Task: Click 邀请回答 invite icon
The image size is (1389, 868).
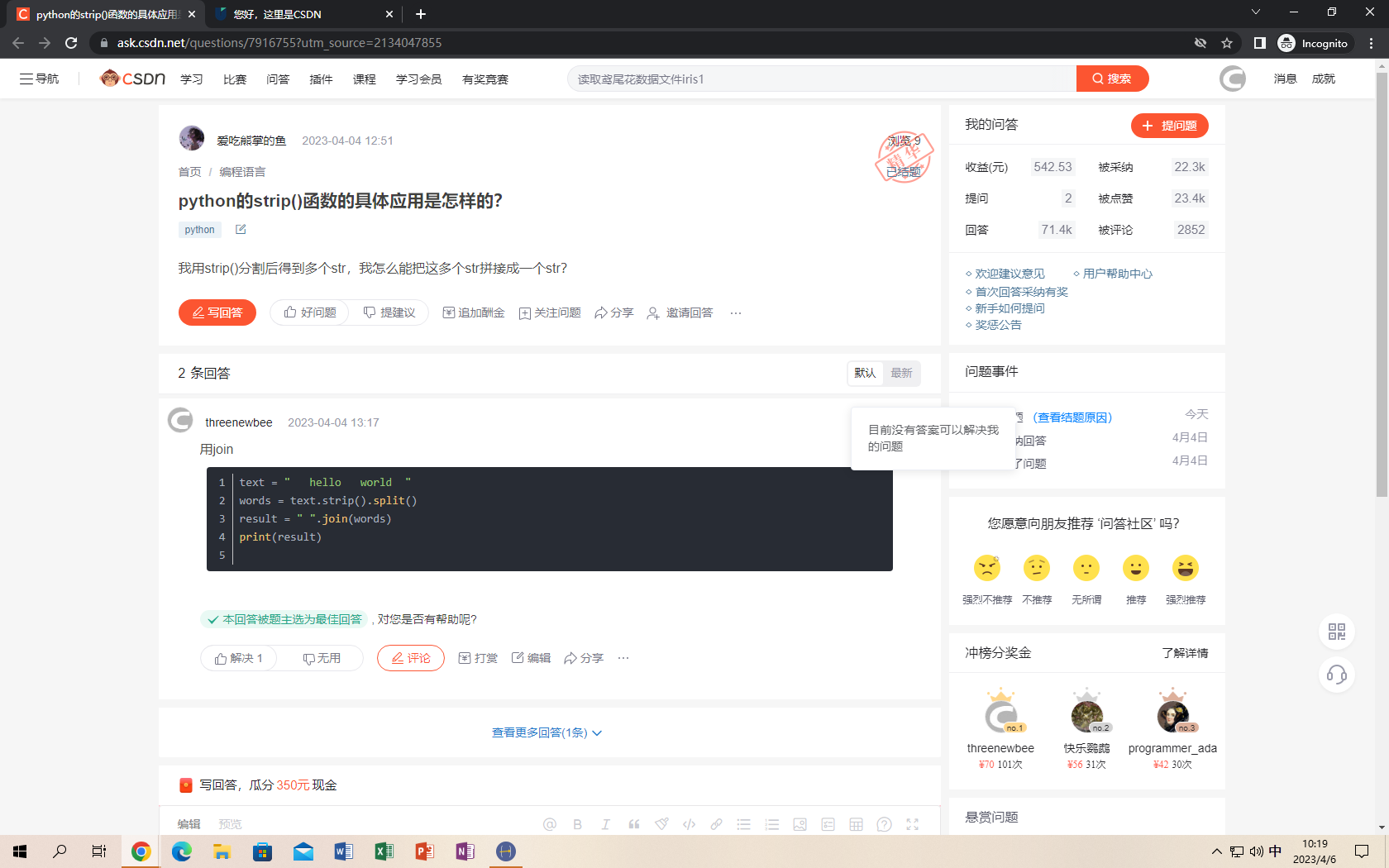Action: [680, 312]
